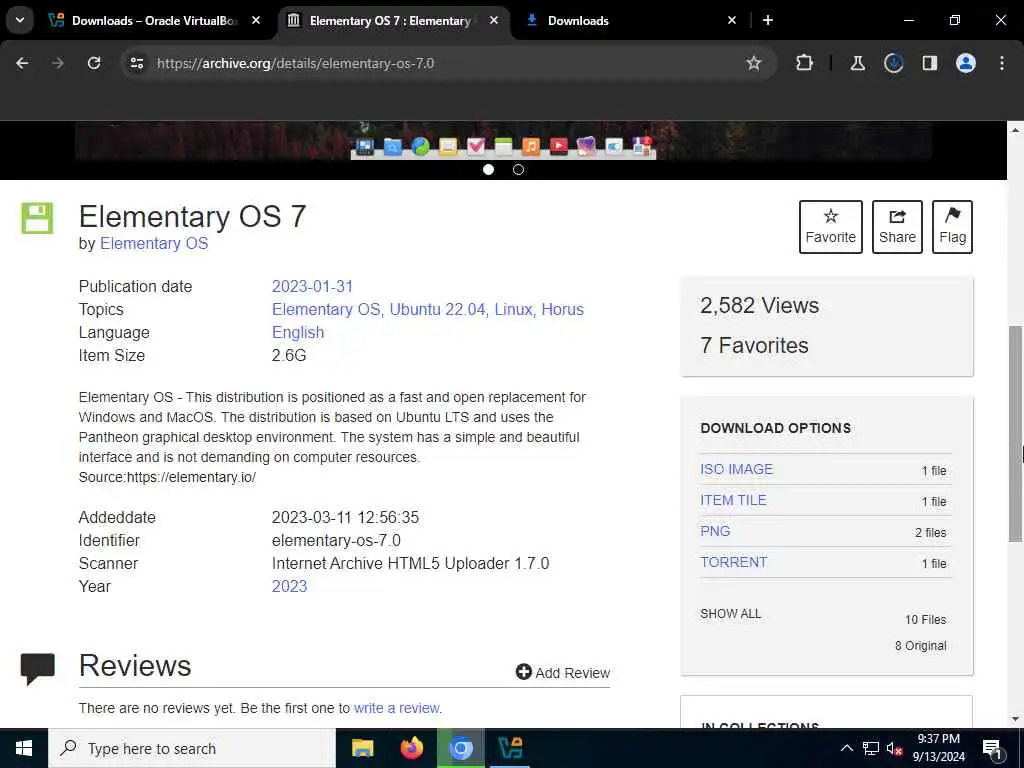Click the slideshow screenshot thumbnail

pos(503,141)
